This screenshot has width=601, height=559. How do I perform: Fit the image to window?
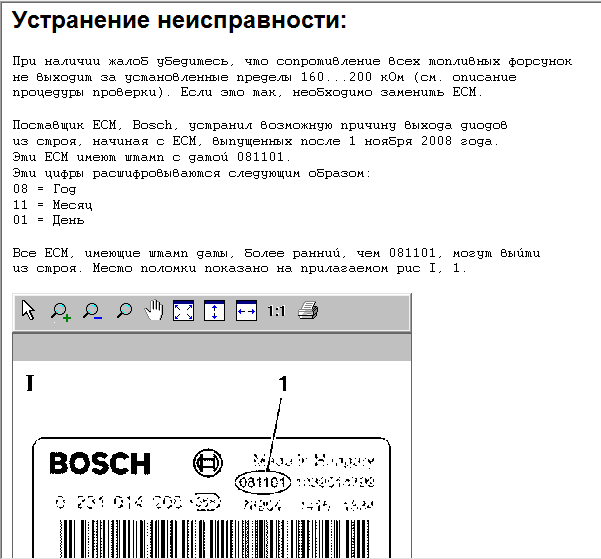tap(184, 311)
